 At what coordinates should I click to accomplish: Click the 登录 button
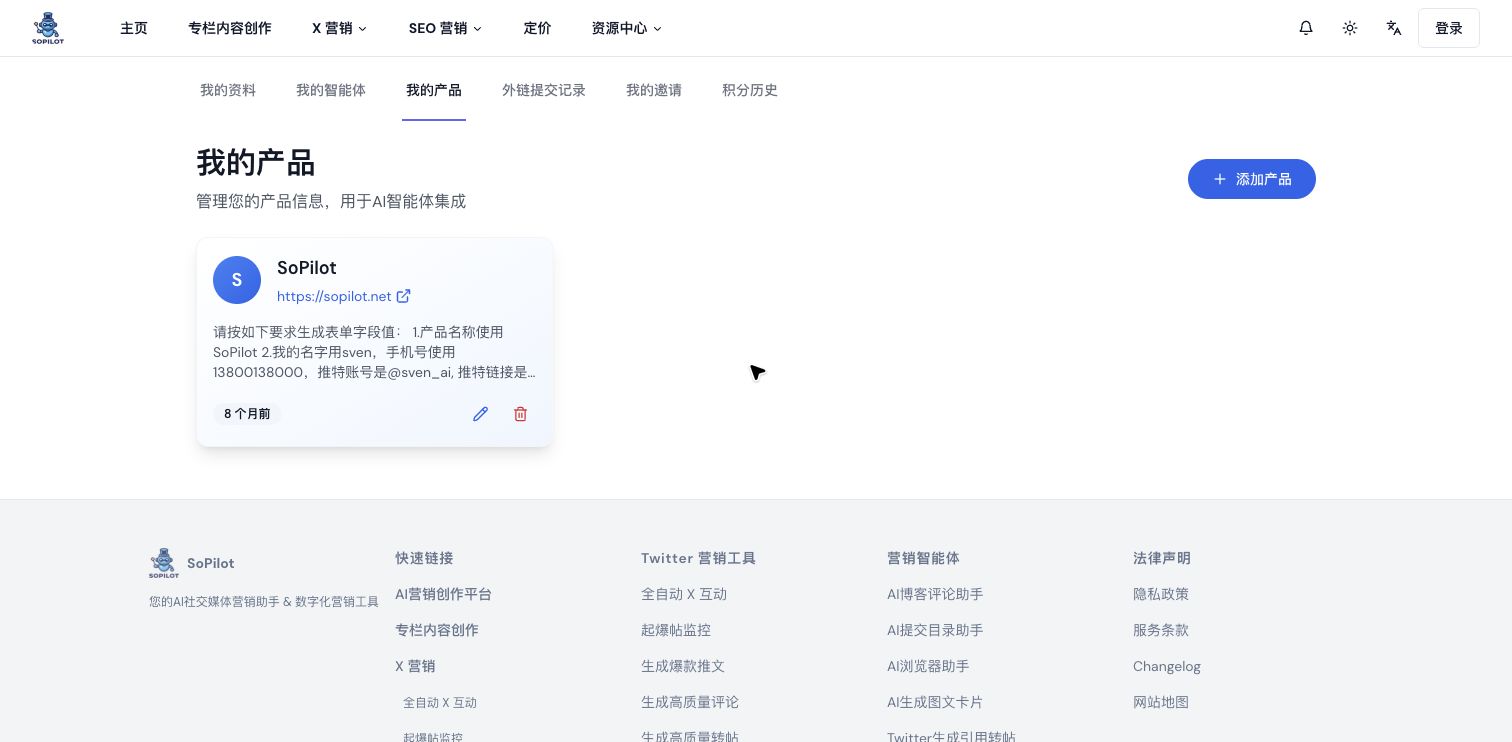click(1449, 28)
